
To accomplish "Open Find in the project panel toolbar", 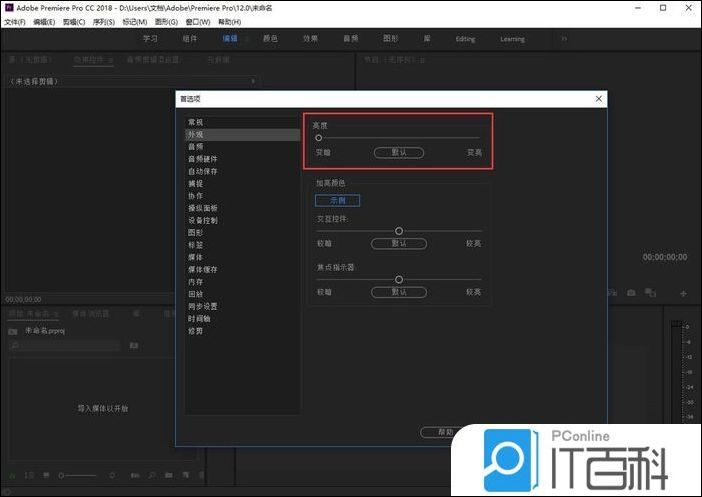I will [x=152, y=475].
